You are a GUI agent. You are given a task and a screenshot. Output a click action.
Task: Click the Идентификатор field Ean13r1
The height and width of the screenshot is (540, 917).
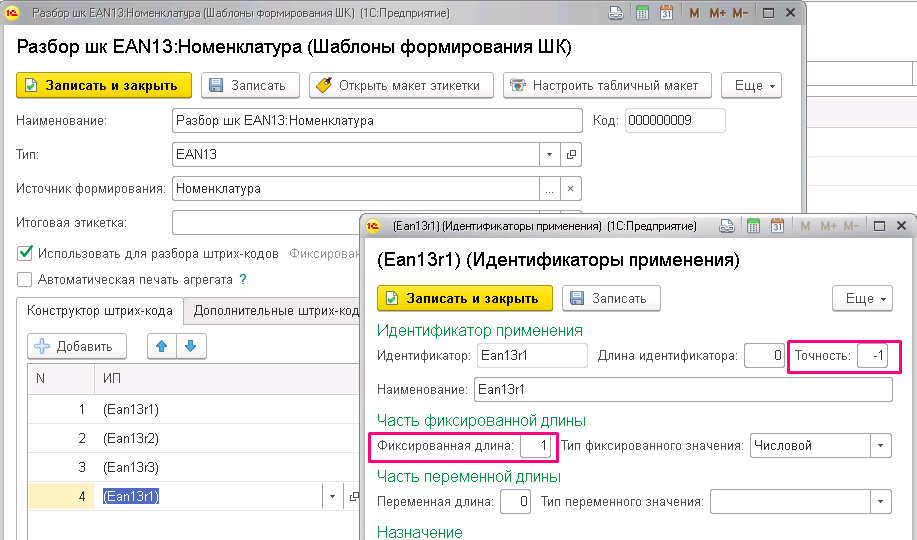(532, 356)
